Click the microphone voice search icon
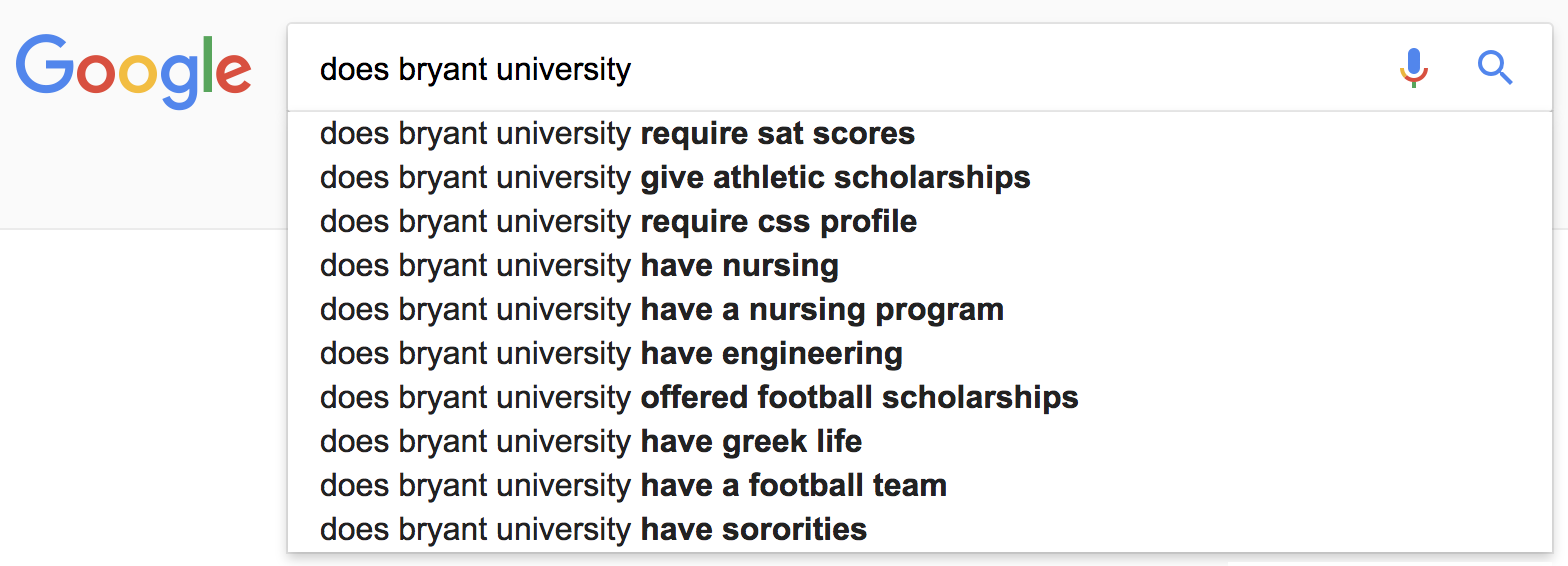 pyautogui.click(x=1413, y=68)
